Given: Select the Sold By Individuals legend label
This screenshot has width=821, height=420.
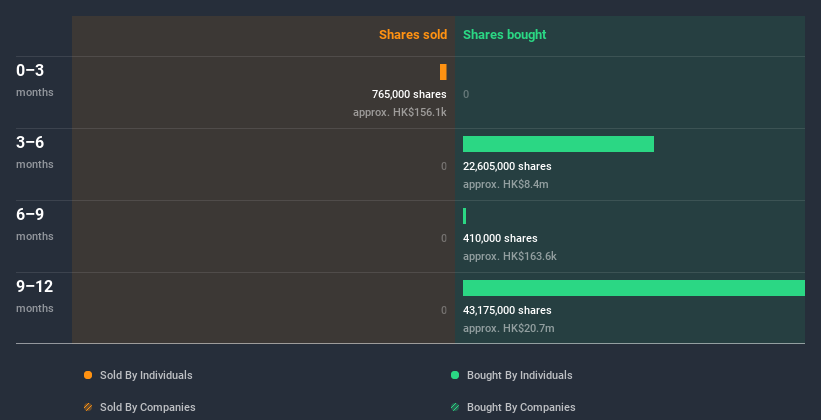Looking at the screenshot, I should tap(146, 375).
